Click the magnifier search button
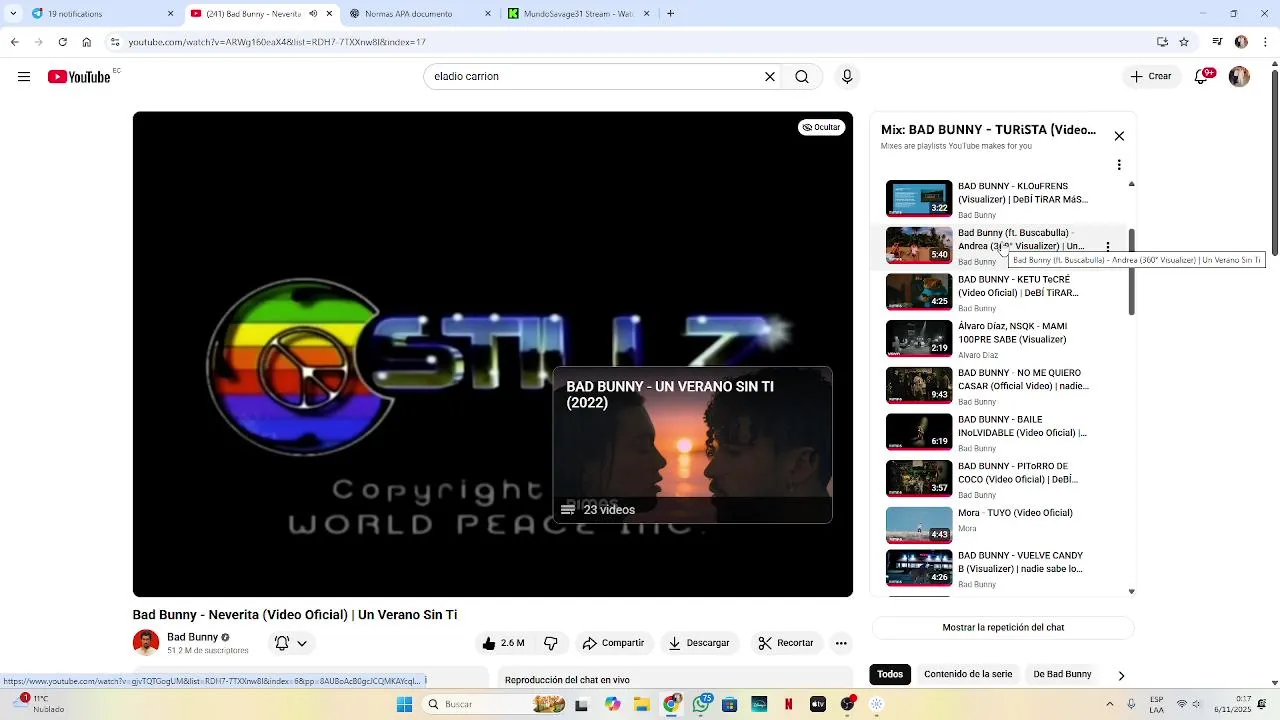 click(802, 77)
